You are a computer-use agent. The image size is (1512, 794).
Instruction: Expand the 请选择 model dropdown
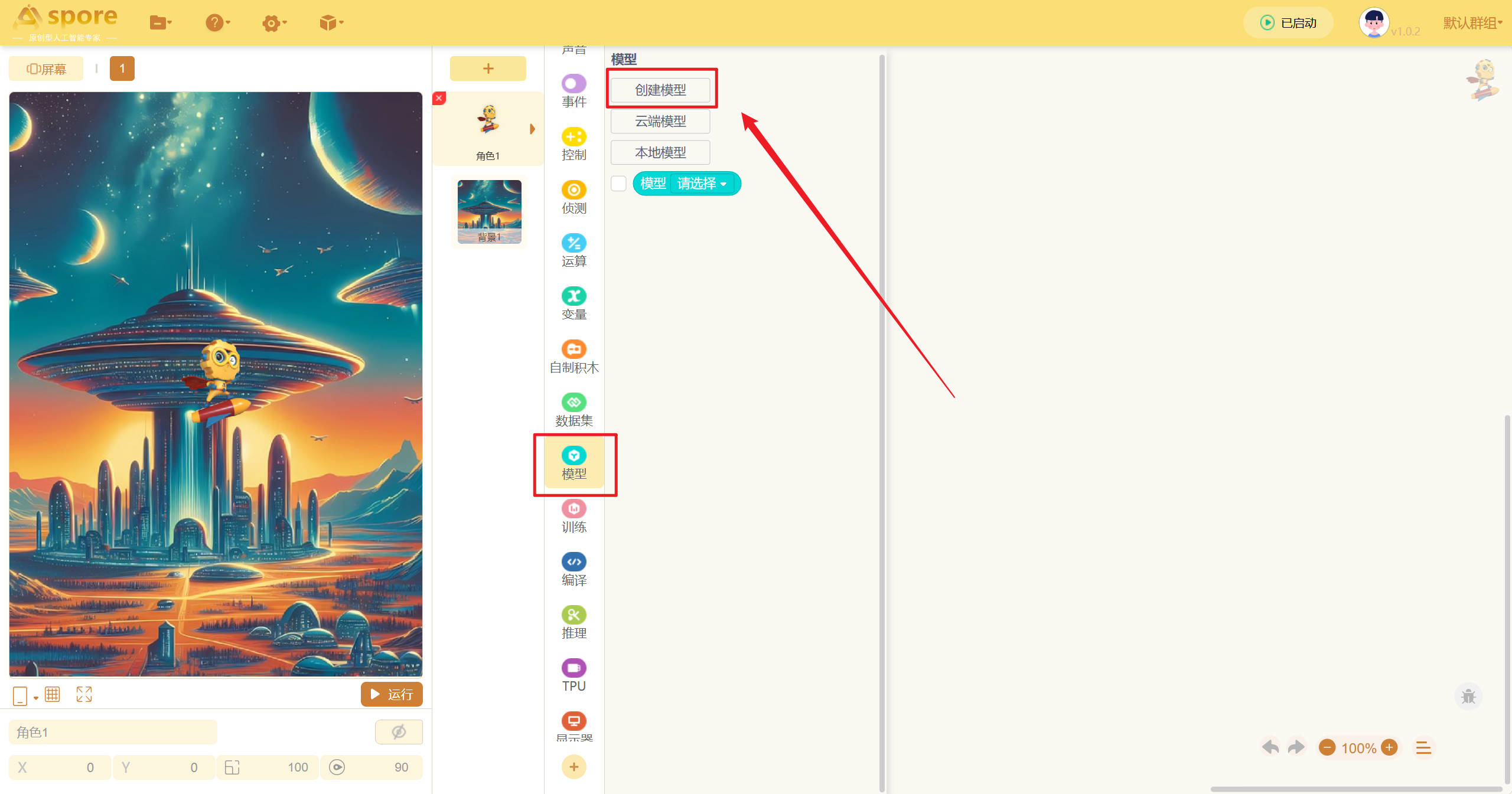[x=702, y=184]
